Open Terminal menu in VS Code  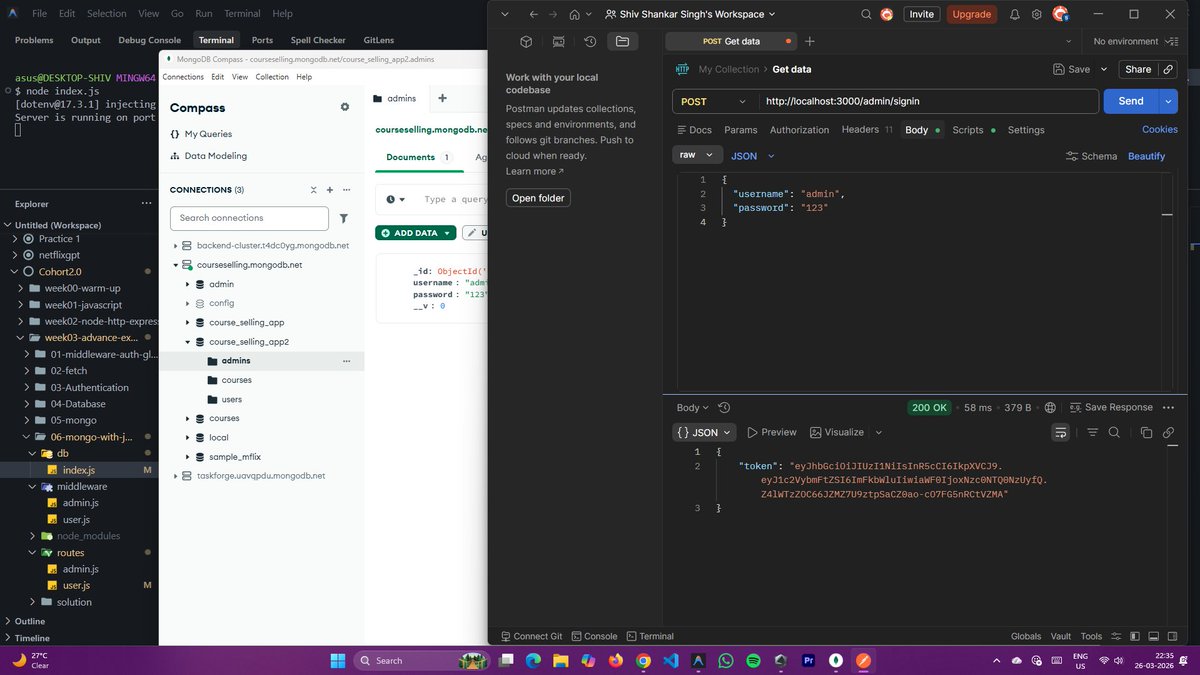[x=242, y=14]
